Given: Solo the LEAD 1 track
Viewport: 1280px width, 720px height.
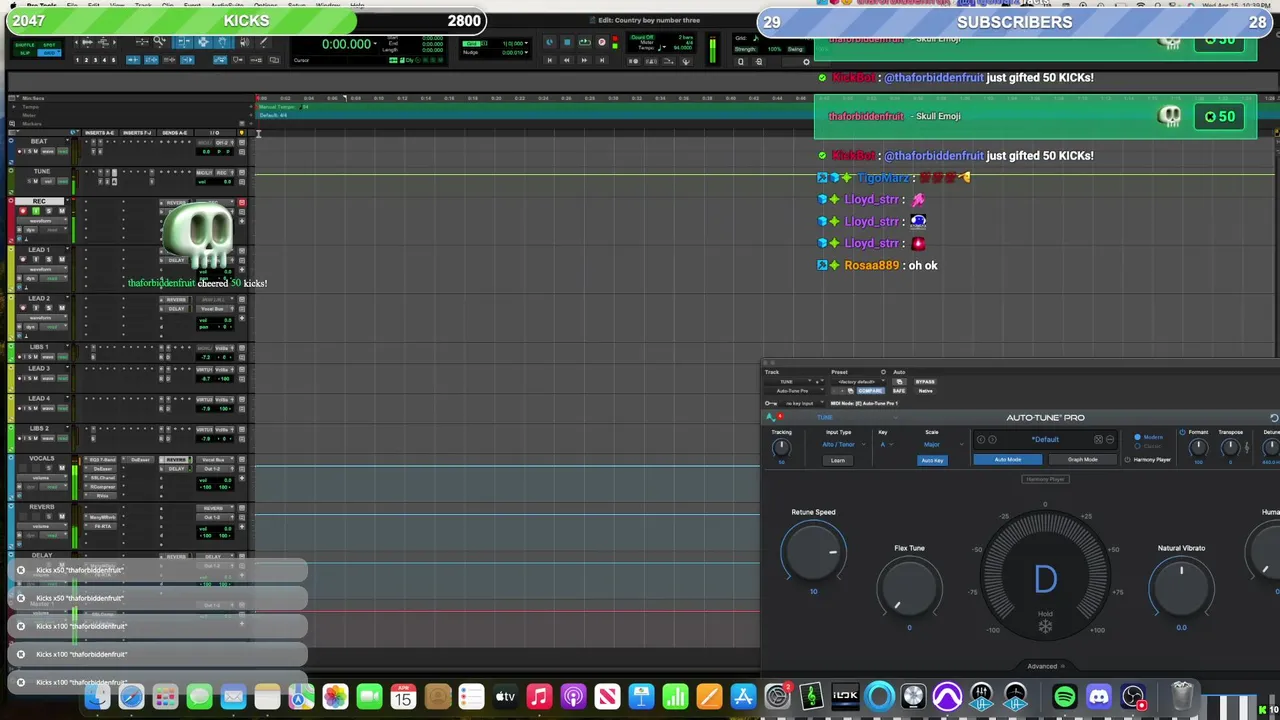Looking at the screenshot, I should pyautogui.click(x=49, y=259).
